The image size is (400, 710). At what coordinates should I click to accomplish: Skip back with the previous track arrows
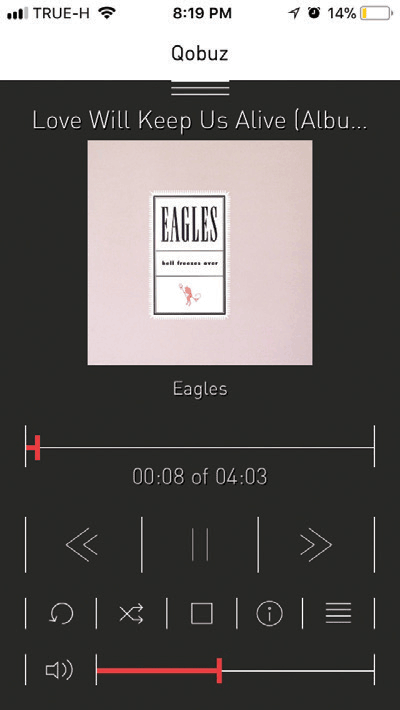click(x=82, y=544)
